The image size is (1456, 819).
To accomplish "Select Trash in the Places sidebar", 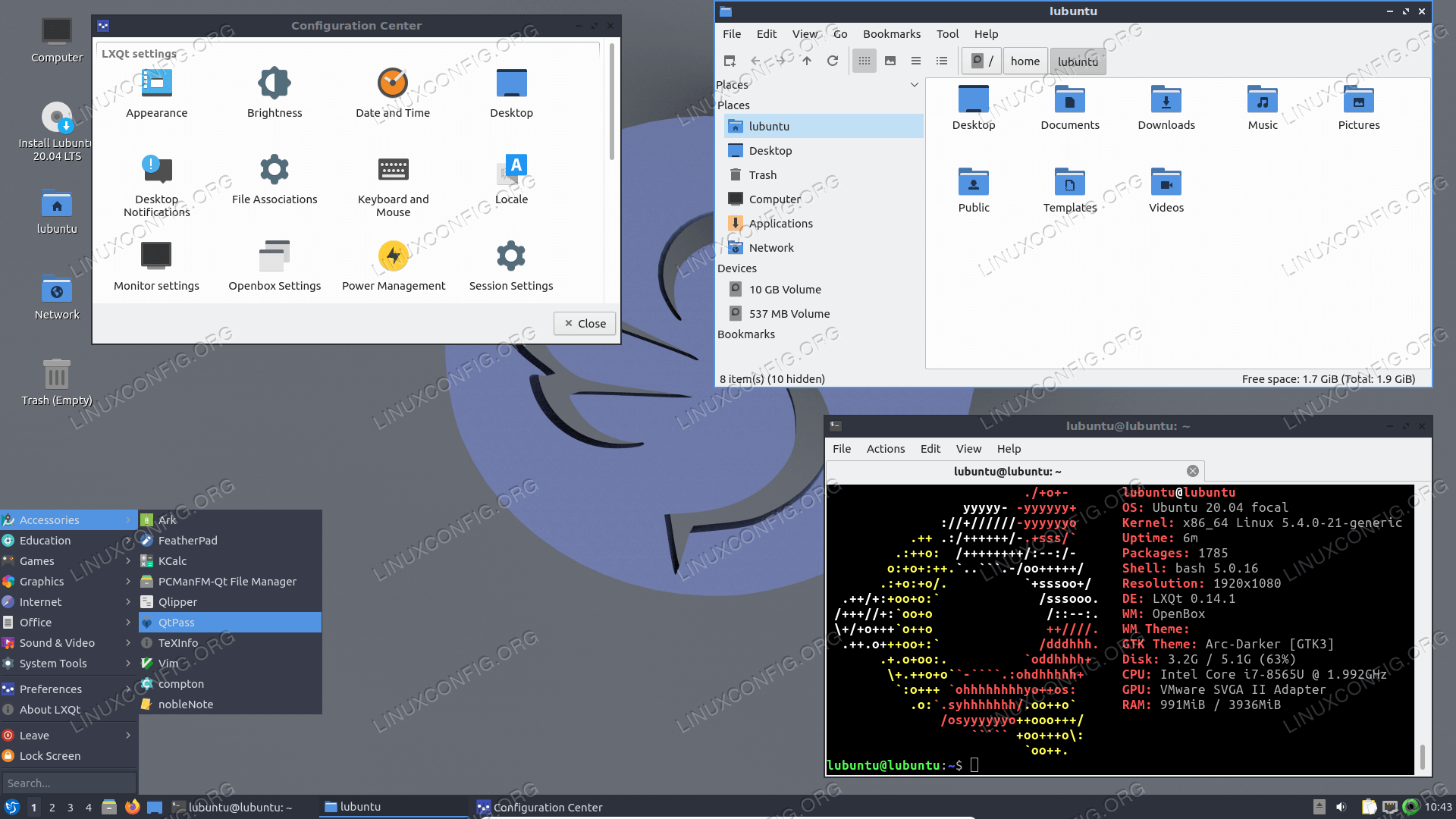I will tap(824, 175).
